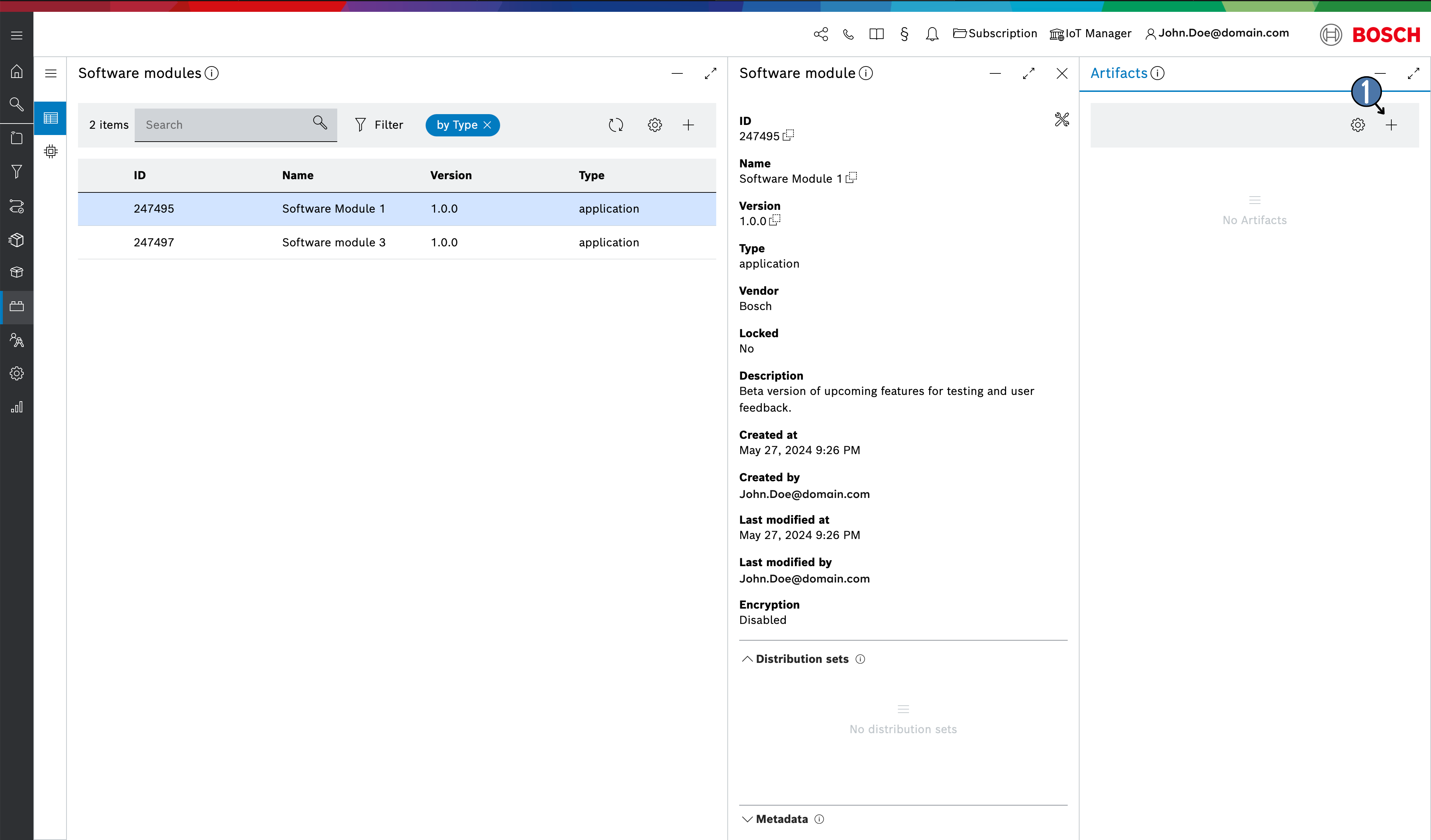1431x840 pixels.
Task: Click the Filter button
Action: point(379,125)
